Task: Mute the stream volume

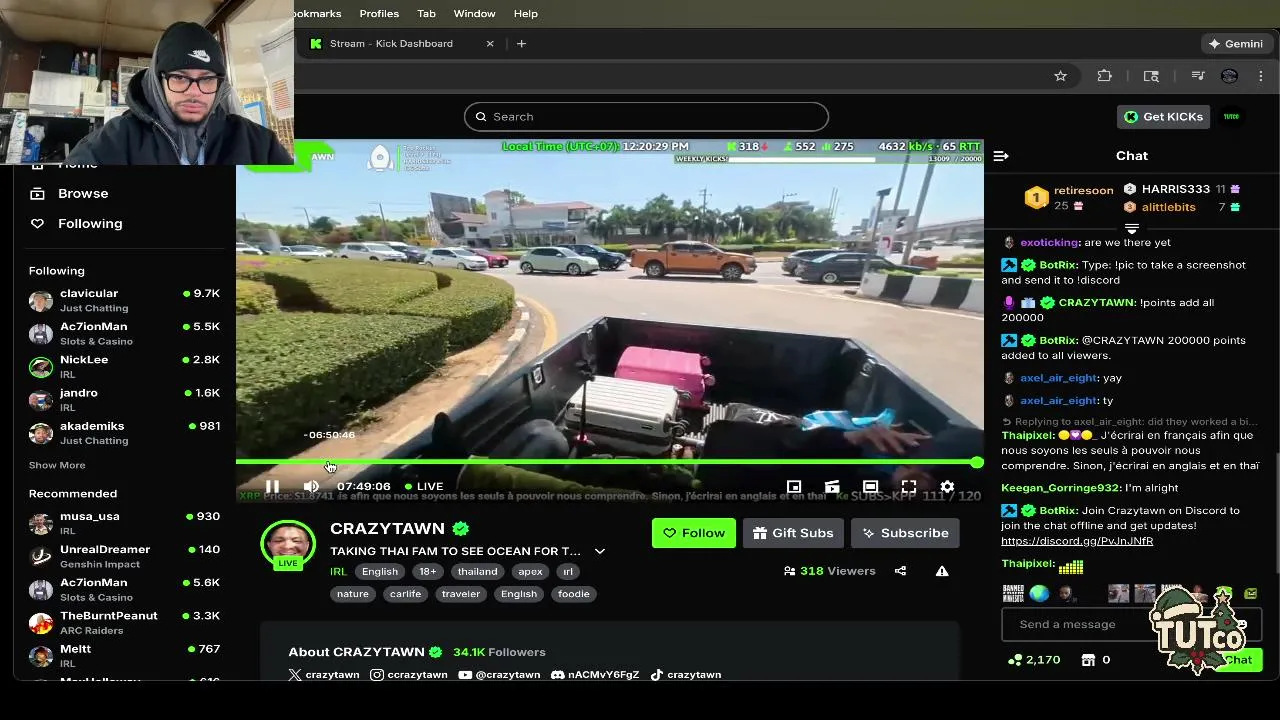Action: coord(311,486)
